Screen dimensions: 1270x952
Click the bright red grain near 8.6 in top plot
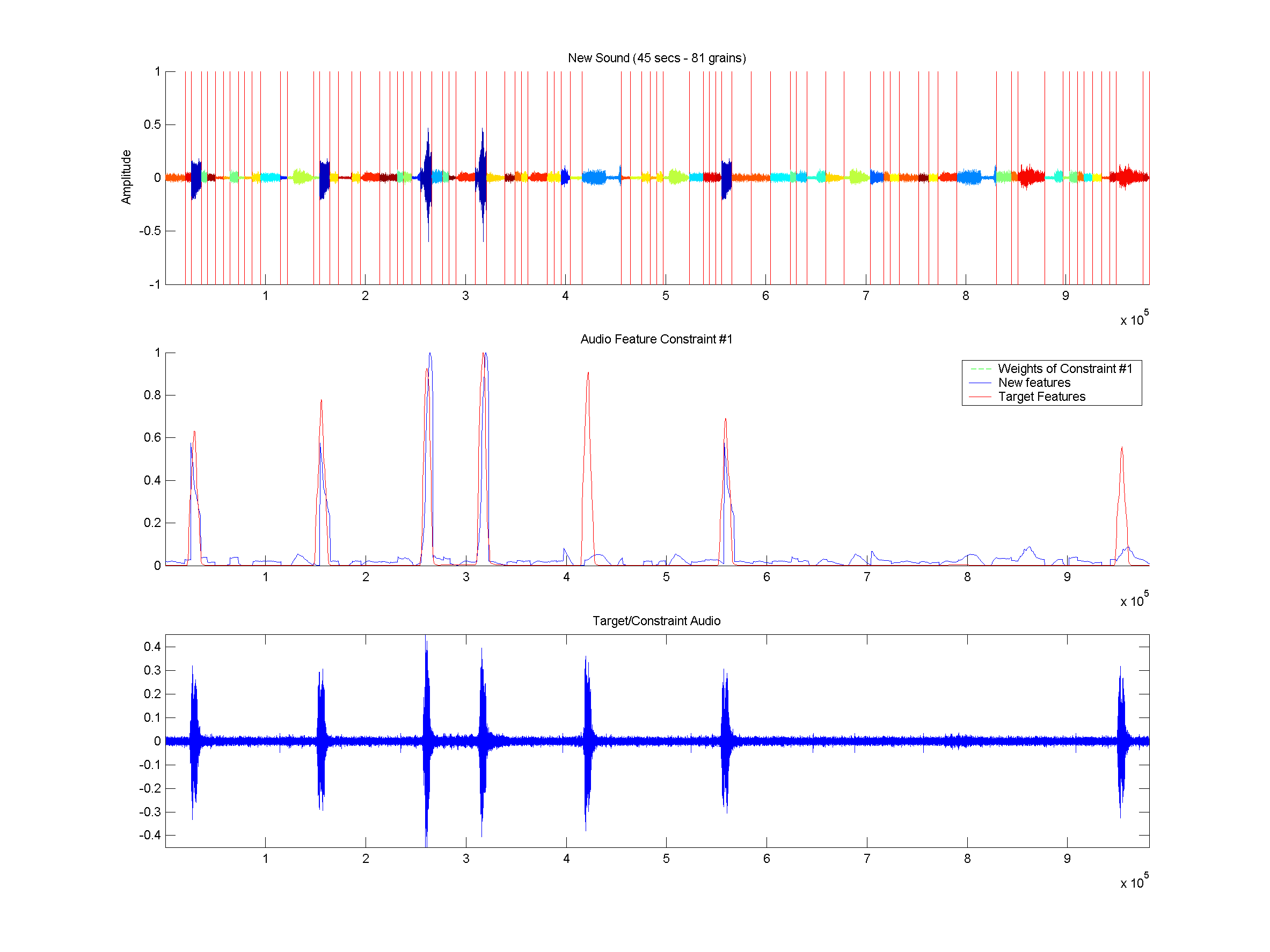click(1031, 177)
